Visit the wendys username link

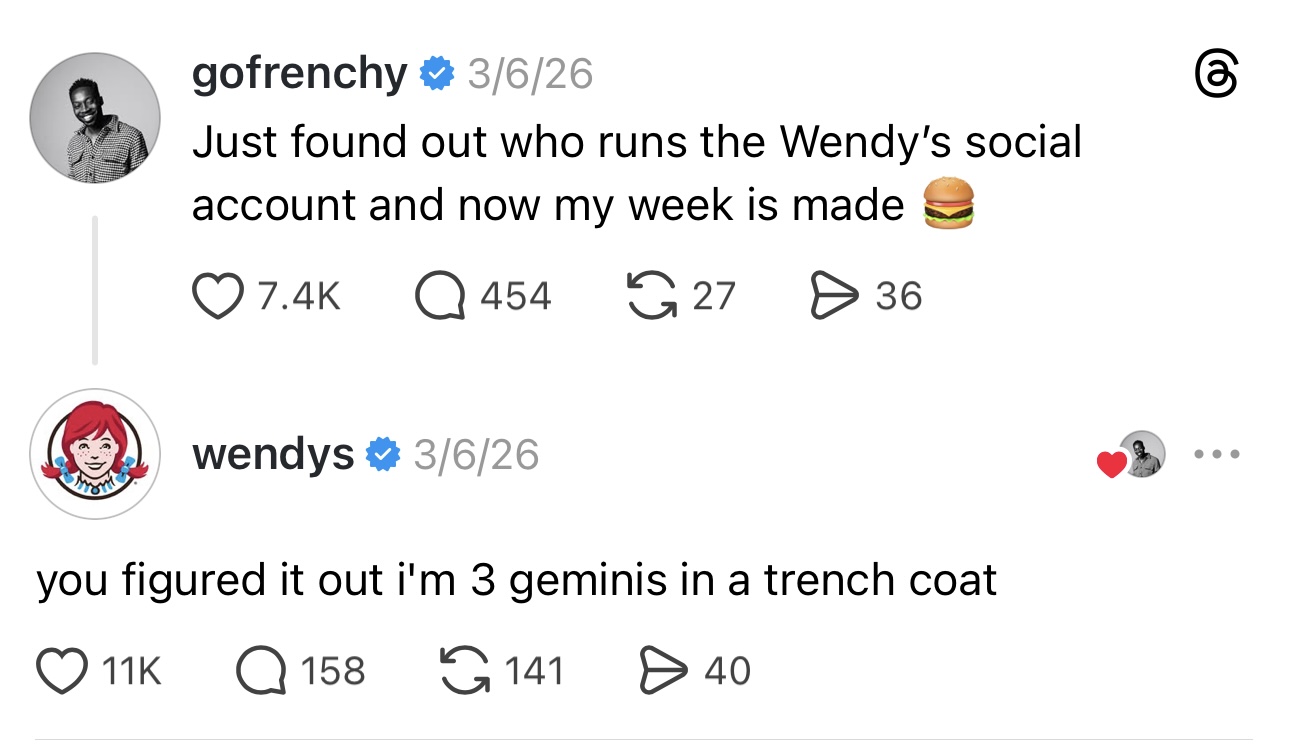272,455
